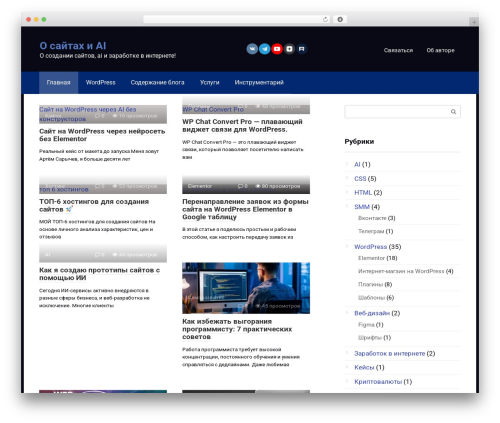Open the Заработок в интернете category
The width and height of the screenshot is (500, 423).
[x=389, y=353]
